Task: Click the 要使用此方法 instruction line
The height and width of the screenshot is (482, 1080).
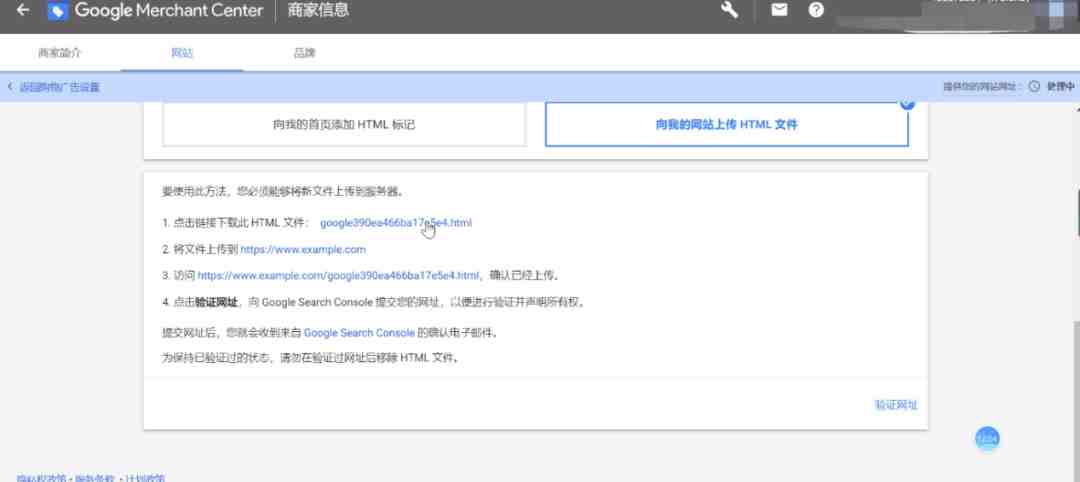Action: (x=282, y=191)
